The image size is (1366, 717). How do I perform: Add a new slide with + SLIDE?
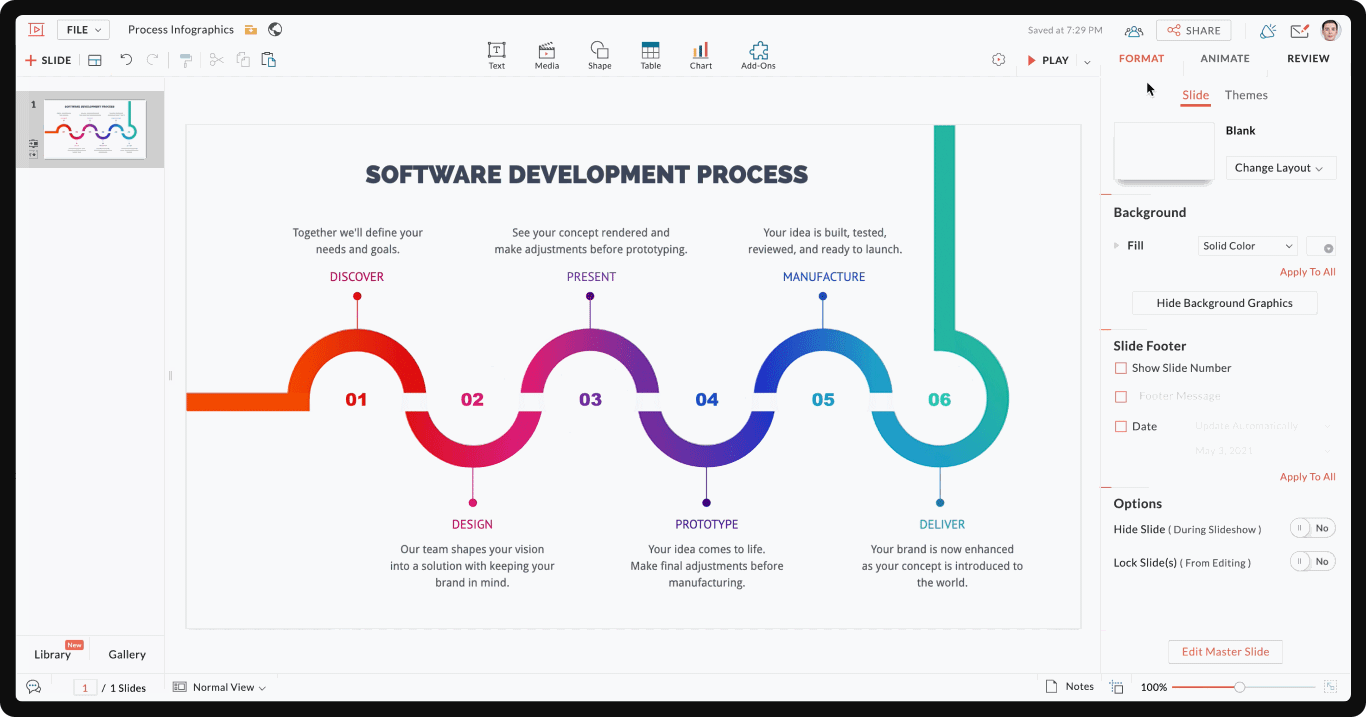click(x=48, y=60)
